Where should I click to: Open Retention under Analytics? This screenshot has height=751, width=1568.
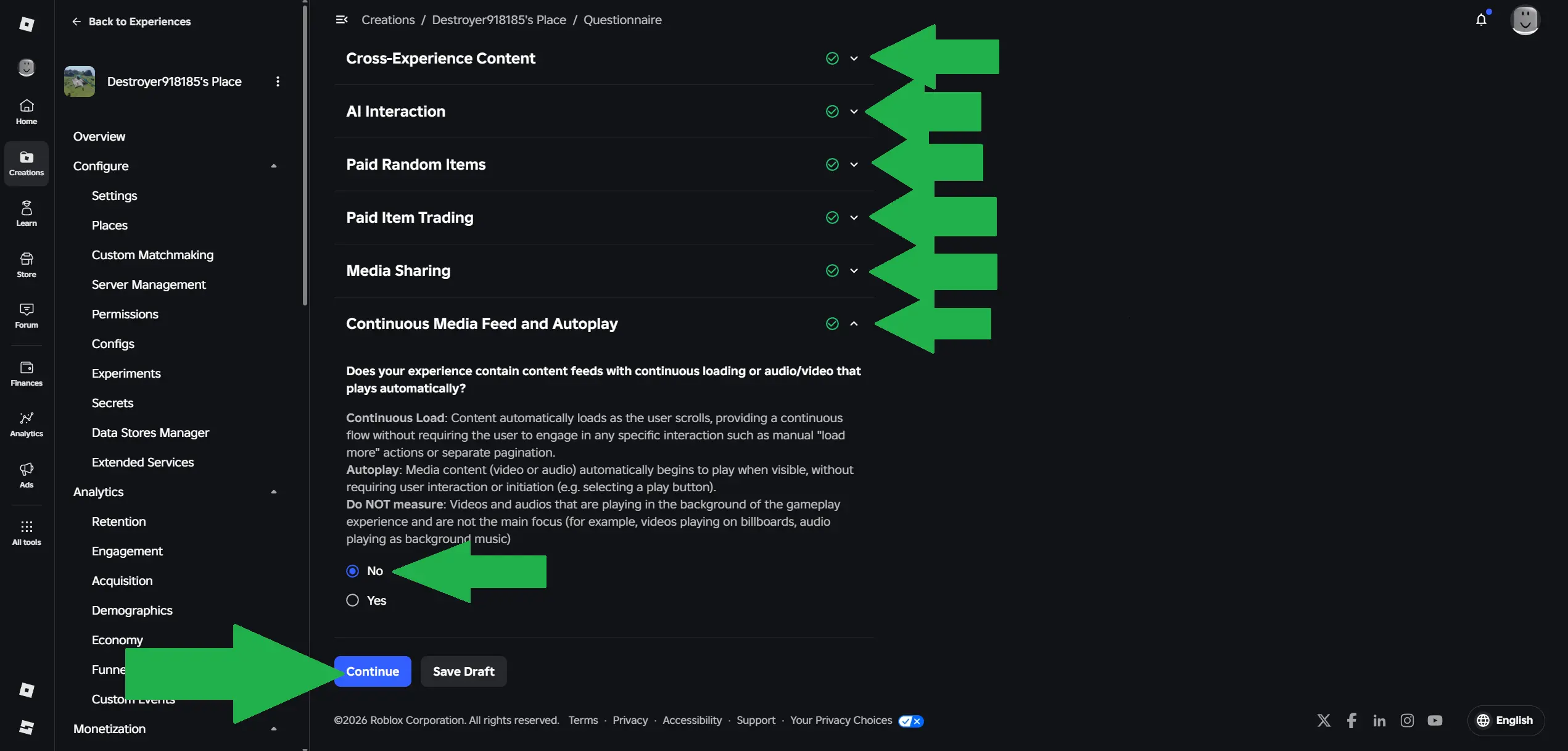[118, 521]
